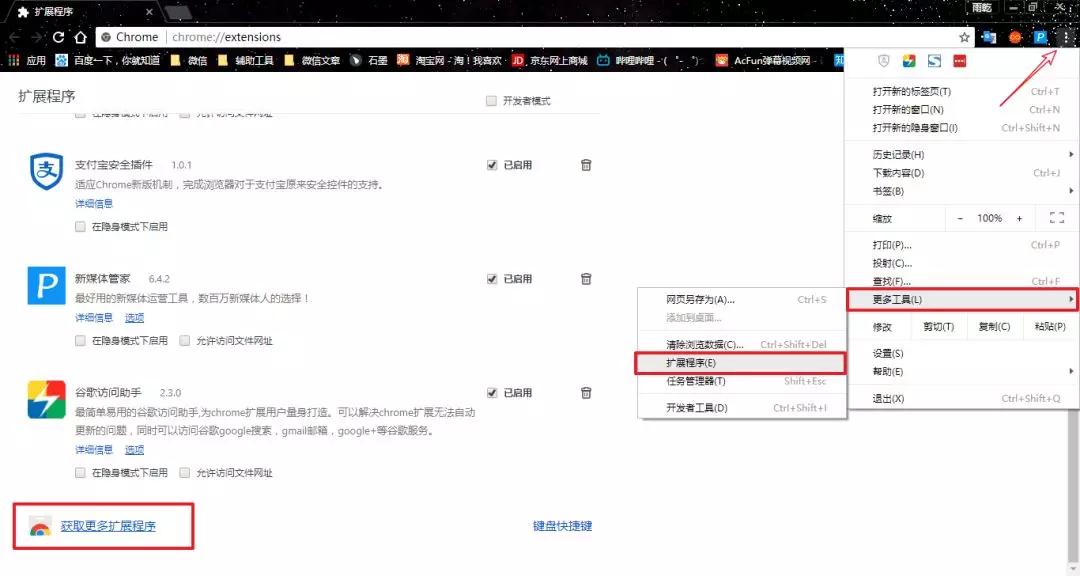1080x576 pixels.
Task: Open the 微信文章 bookmark folder
Action: (x=312, y=61)
